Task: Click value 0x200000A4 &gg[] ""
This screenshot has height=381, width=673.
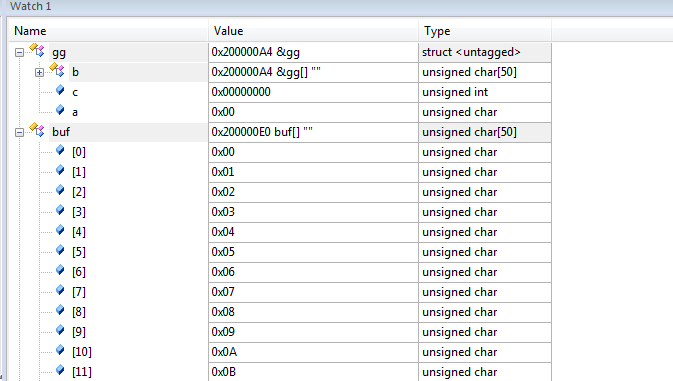Action: coord(266,72)
